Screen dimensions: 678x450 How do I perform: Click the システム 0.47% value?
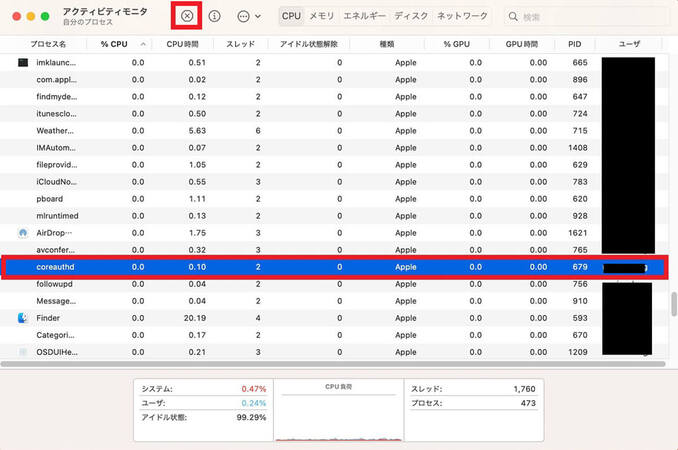pos(254,389)
